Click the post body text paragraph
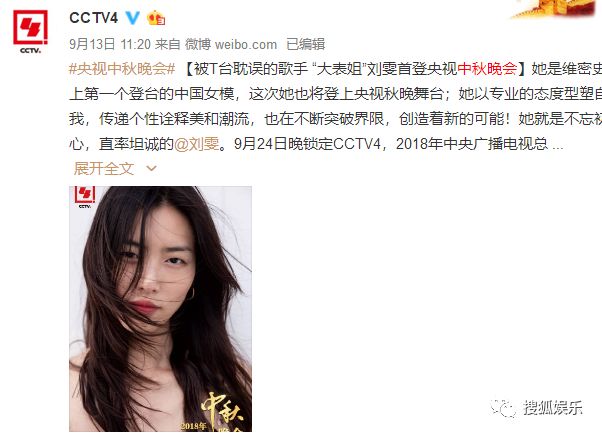602x435 pixels. [336, 106]
